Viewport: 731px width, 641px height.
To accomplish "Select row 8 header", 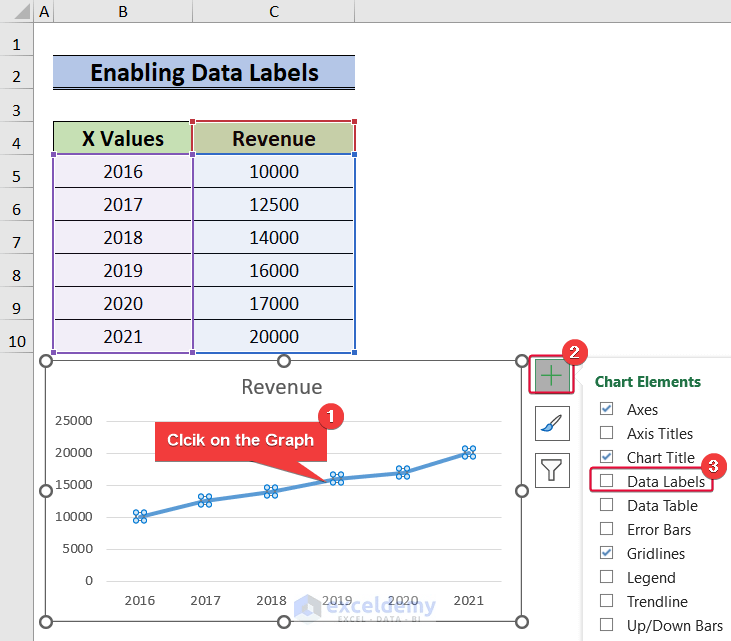I will coord(16,270).
